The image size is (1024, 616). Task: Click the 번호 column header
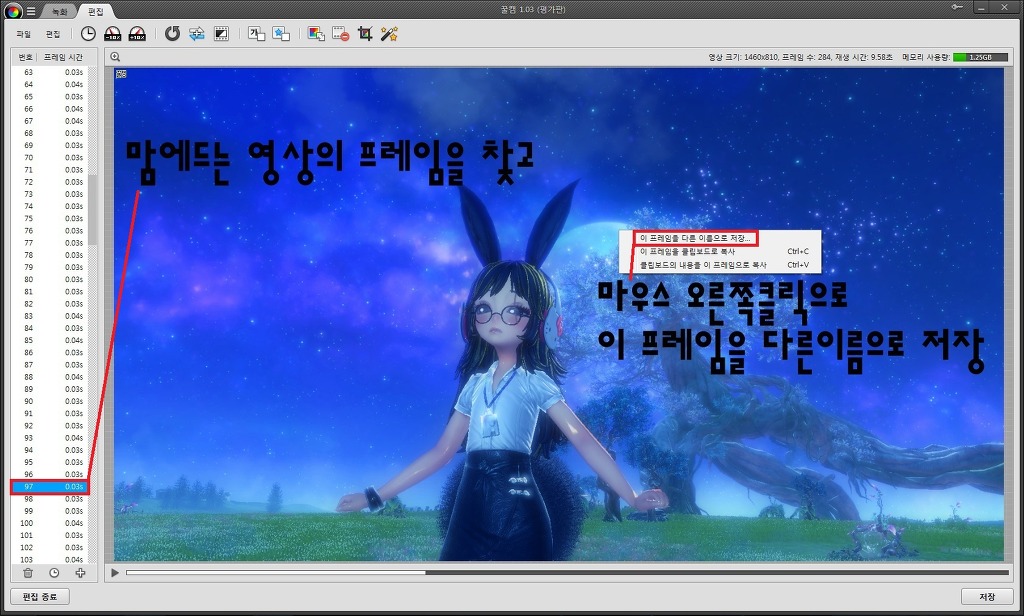25,57
